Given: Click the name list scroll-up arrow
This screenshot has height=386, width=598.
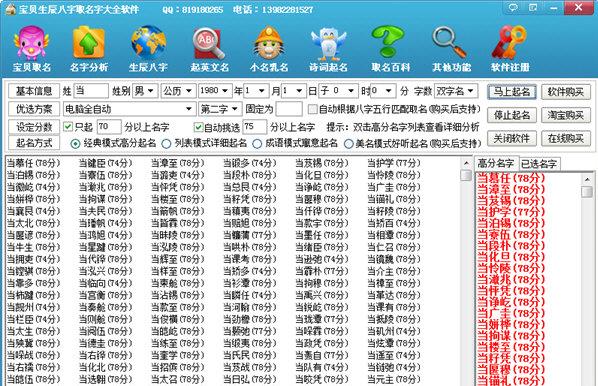Looking at the screenshot, I should pos(466,163).
